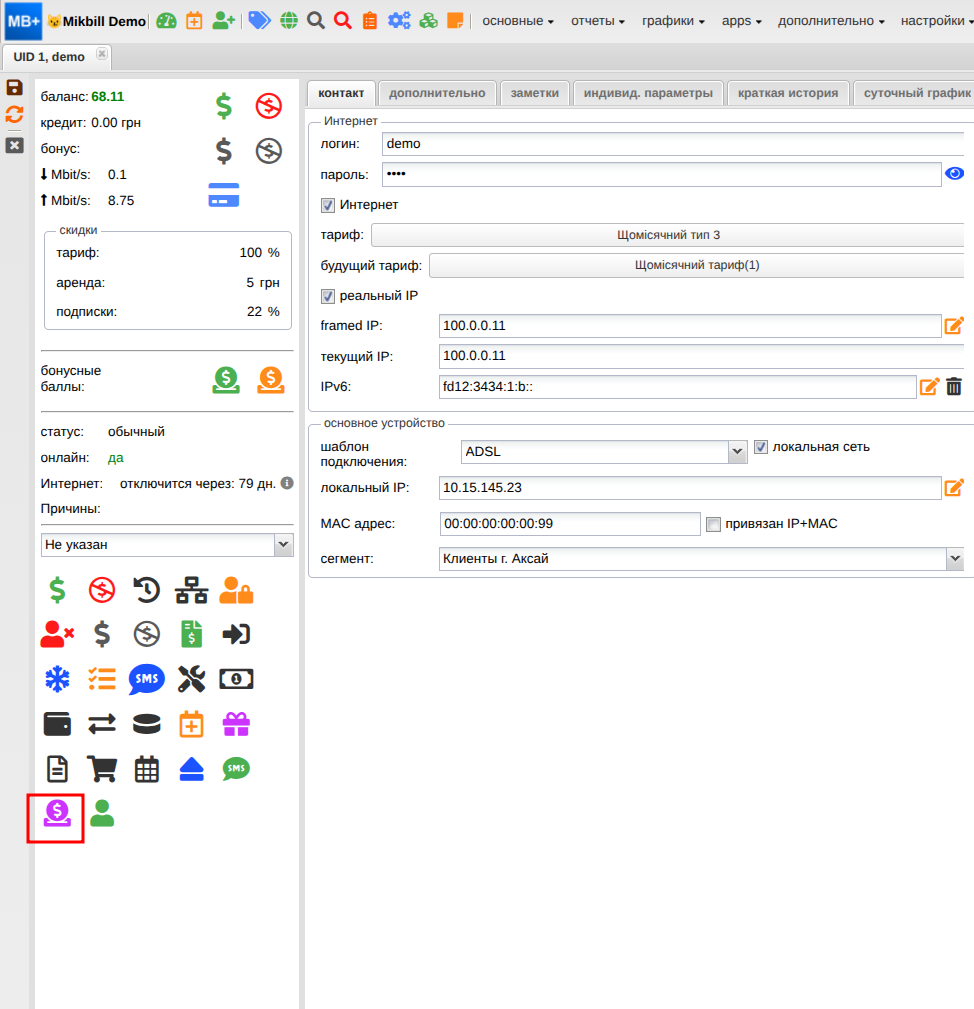Switch to краткая история tab

[x=787, y=93]
